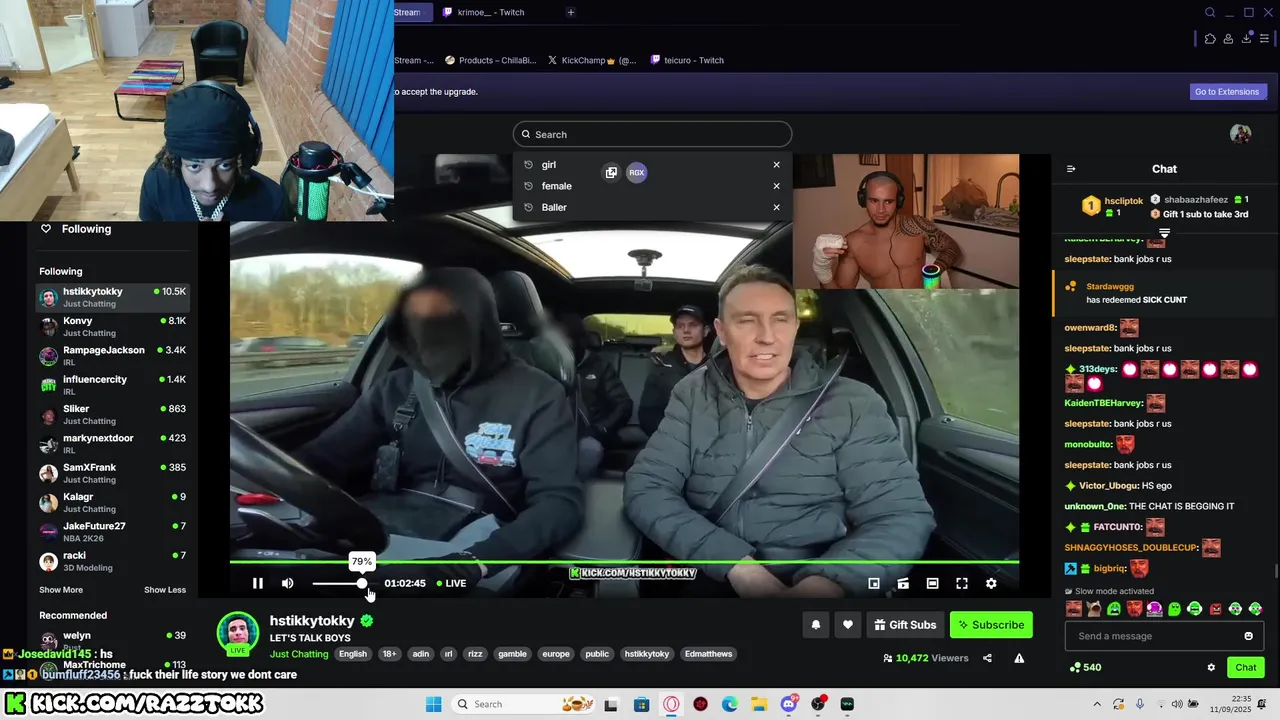Open Sliker channel in sidebar
The width and height of the screenshot is (1280, 720).
coord(113,415)
